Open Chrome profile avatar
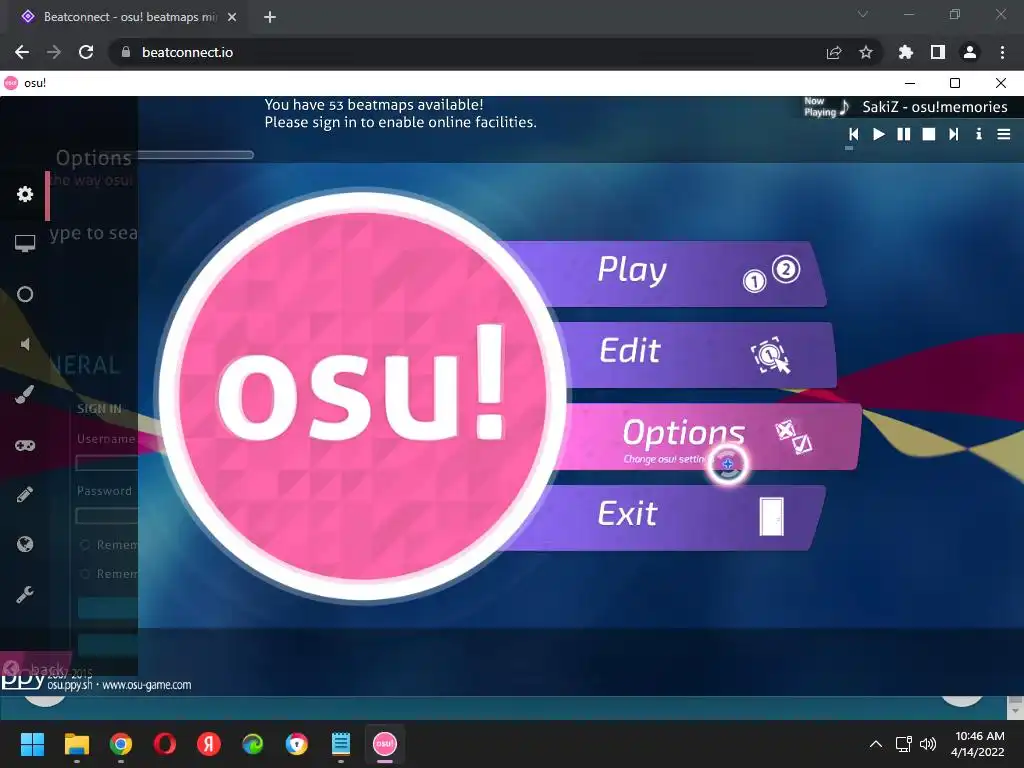 point(970,52)
